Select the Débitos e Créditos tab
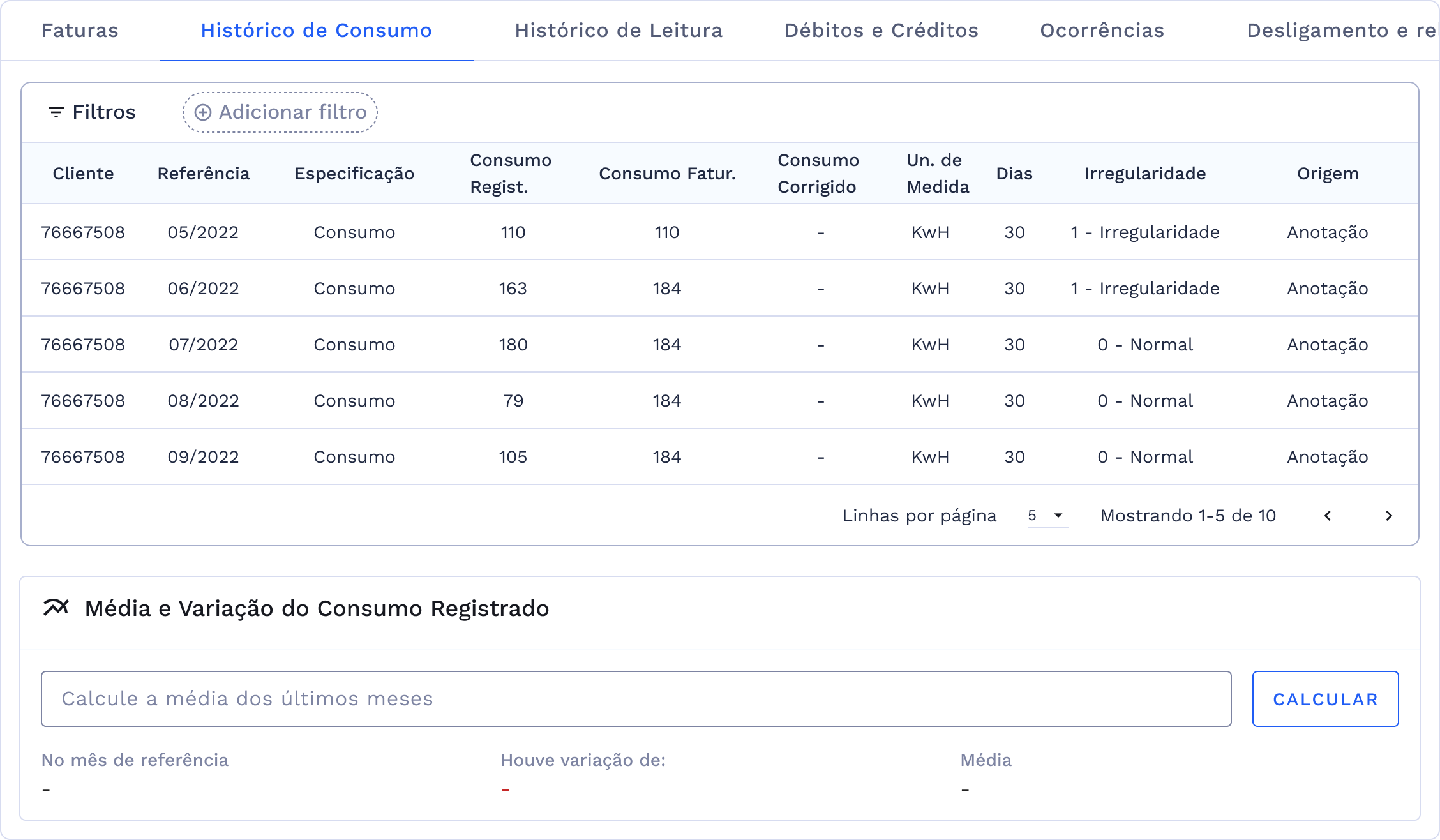 (881, 30)
